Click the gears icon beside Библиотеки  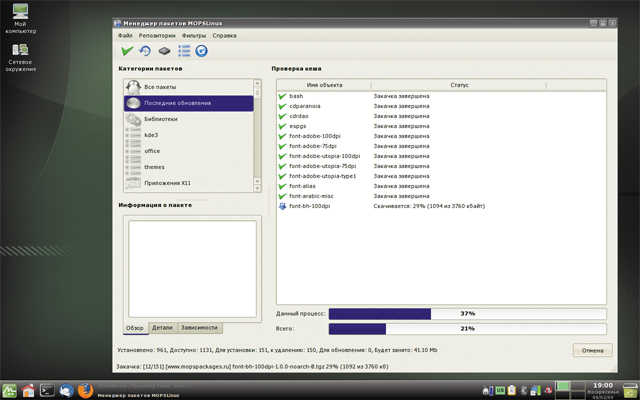(133, 119)
